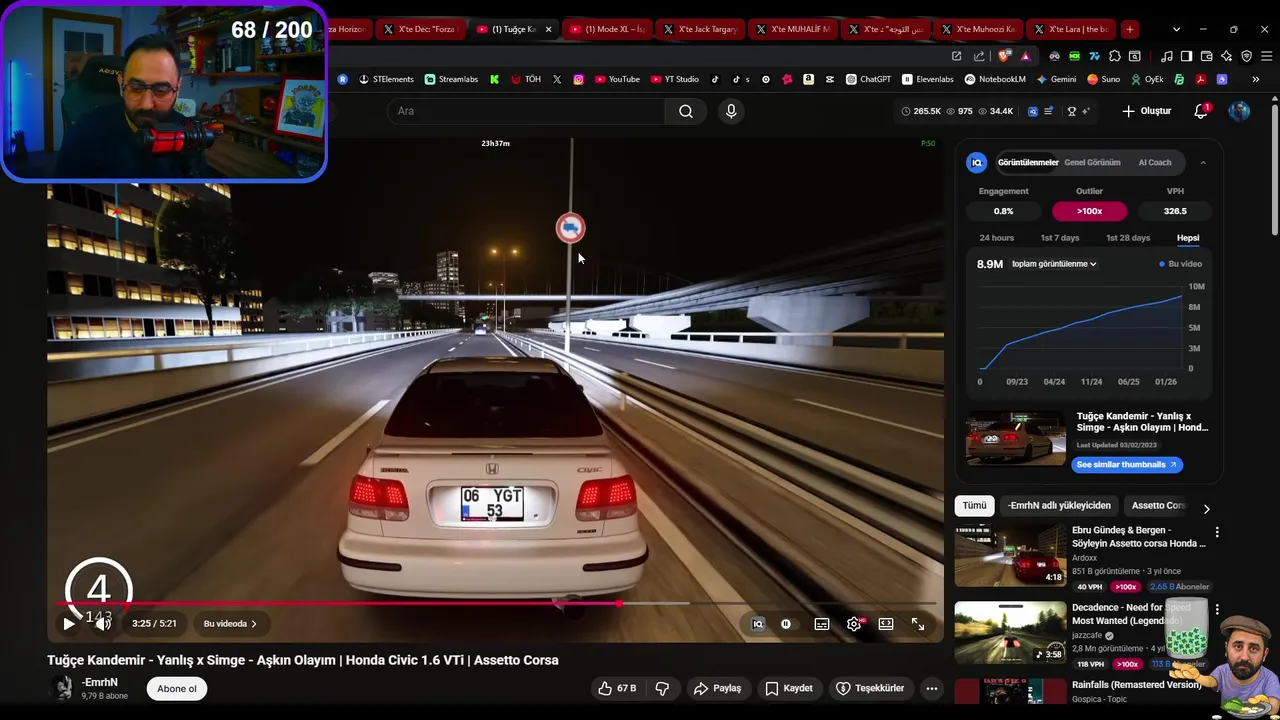Select the '-EmrhN adlı yükleyiciden' chip
The image size is (1280, 720).
click(1059, 506)
